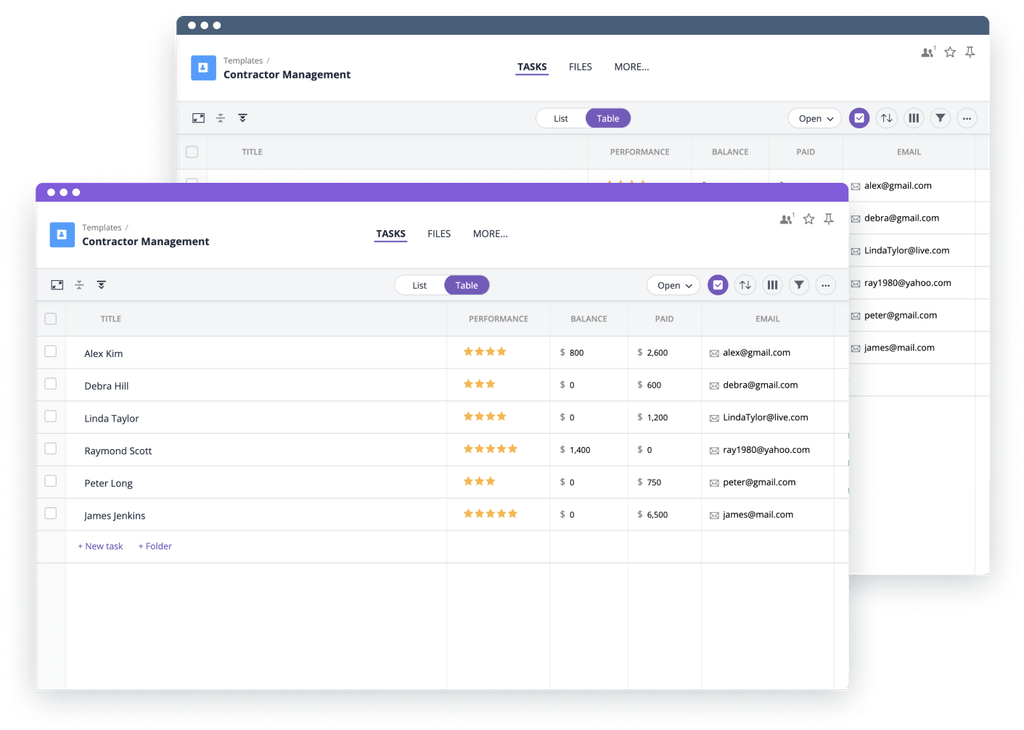This screenshot has width=1024, height=730.
Task: Click + Folder link
Action: (x=155, y=546)
